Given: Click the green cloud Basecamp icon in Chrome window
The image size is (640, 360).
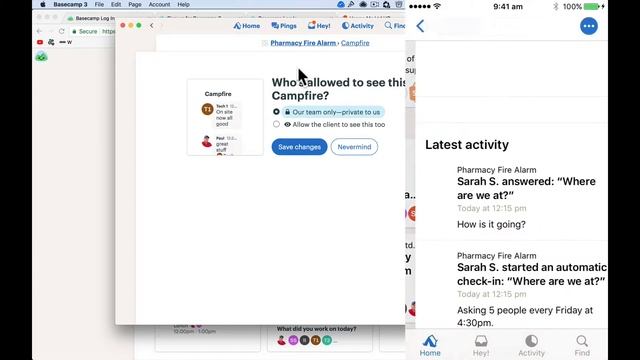Looking at the screenshot, I should [x=41, y=57].
